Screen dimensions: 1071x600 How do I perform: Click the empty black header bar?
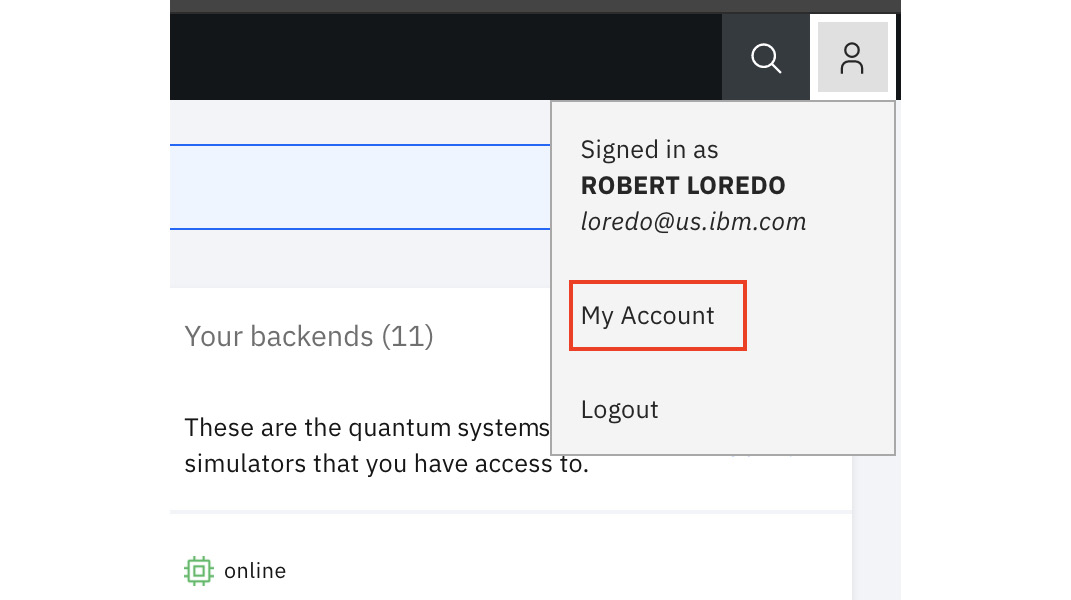(440, 57)
